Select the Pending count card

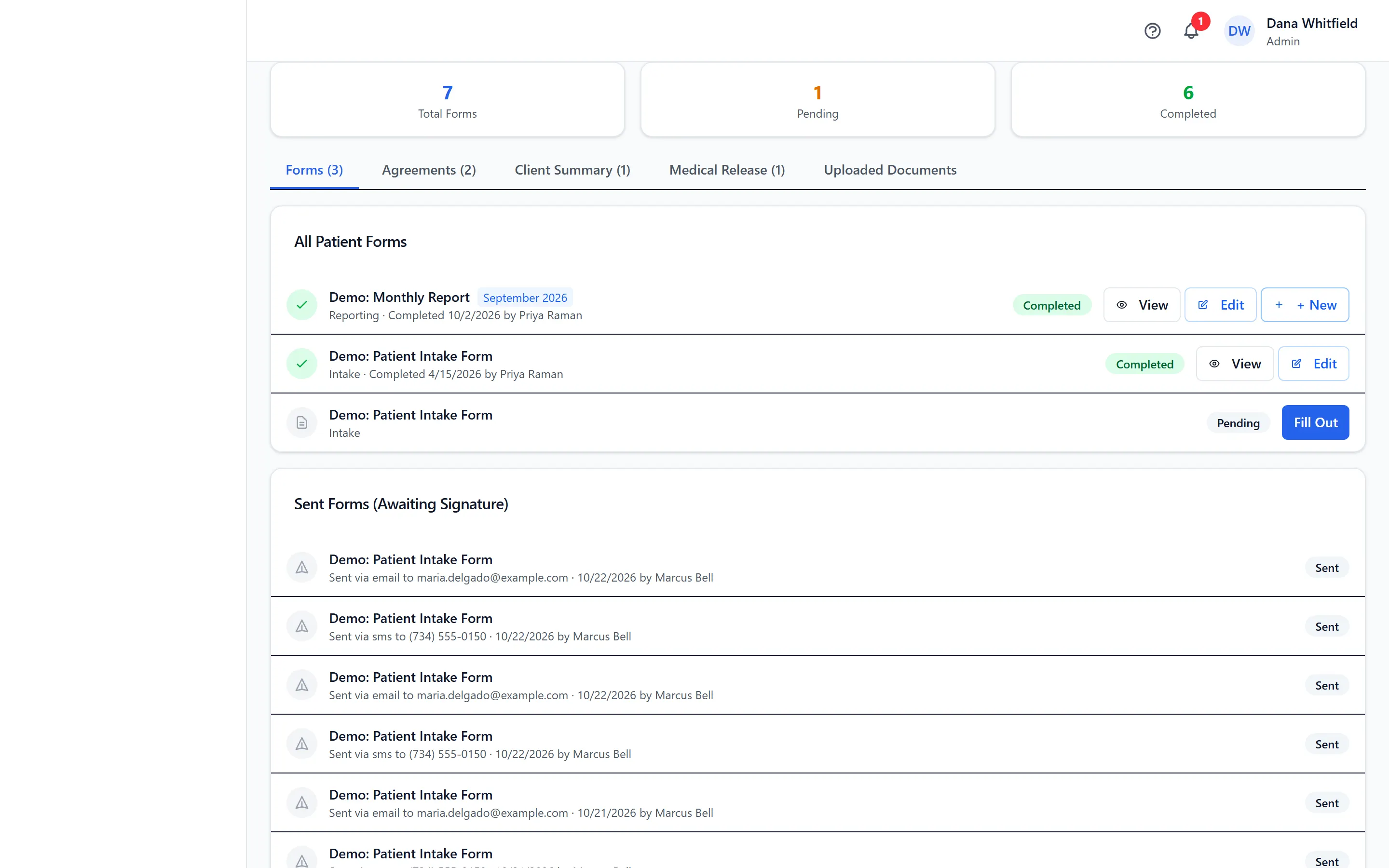point(817,99)
